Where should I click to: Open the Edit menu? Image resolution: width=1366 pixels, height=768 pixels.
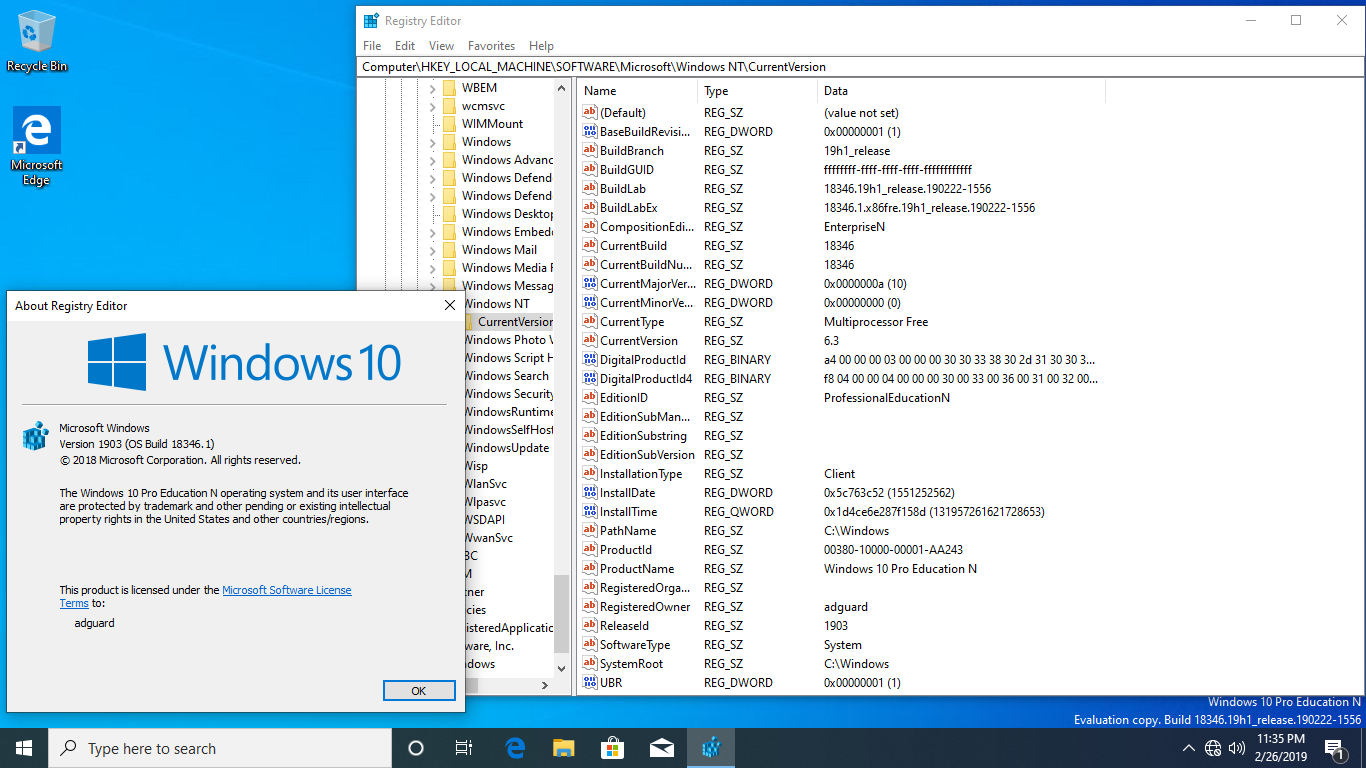tap(405, 46)
